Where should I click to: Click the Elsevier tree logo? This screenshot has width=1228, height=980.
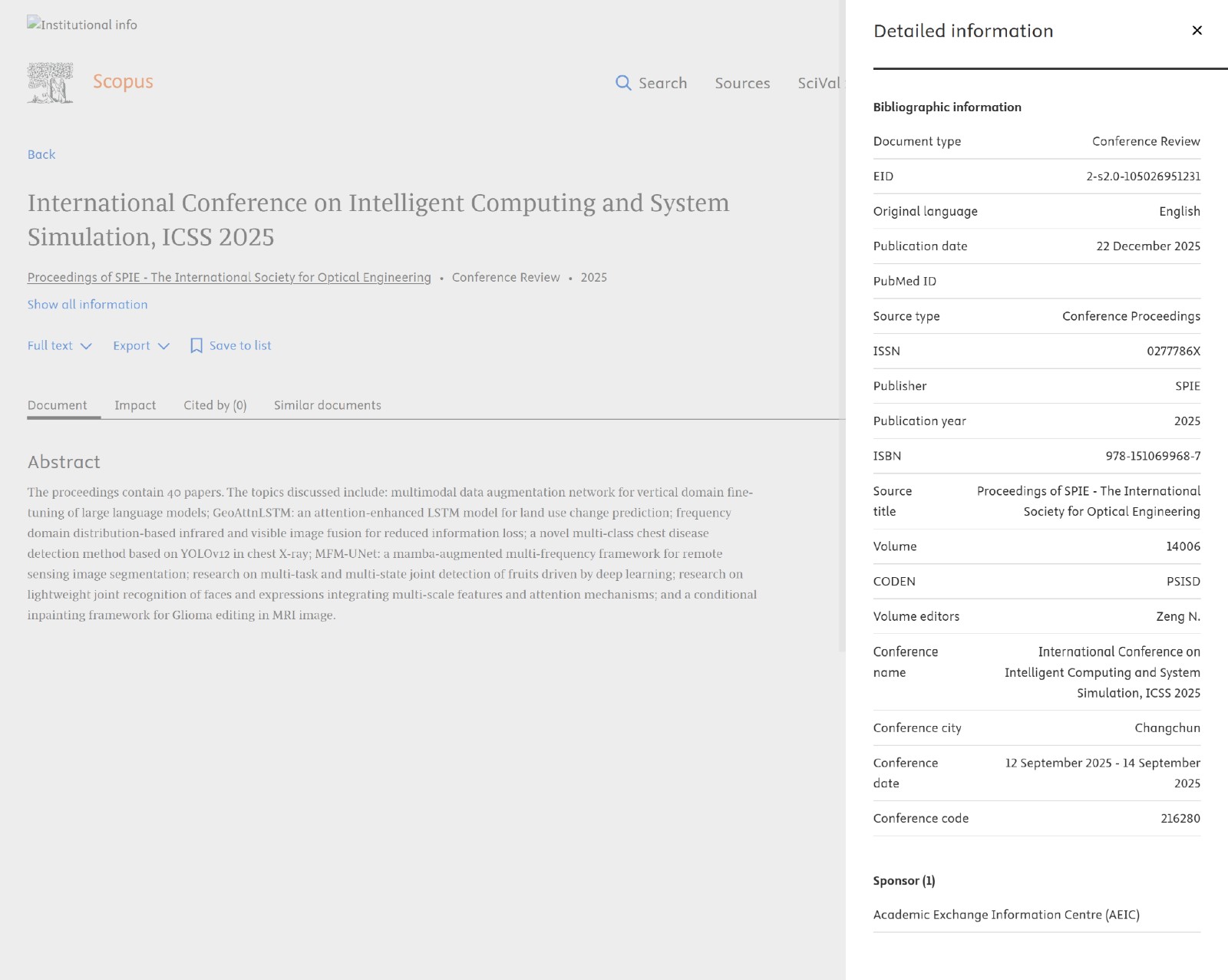(50, 83)
